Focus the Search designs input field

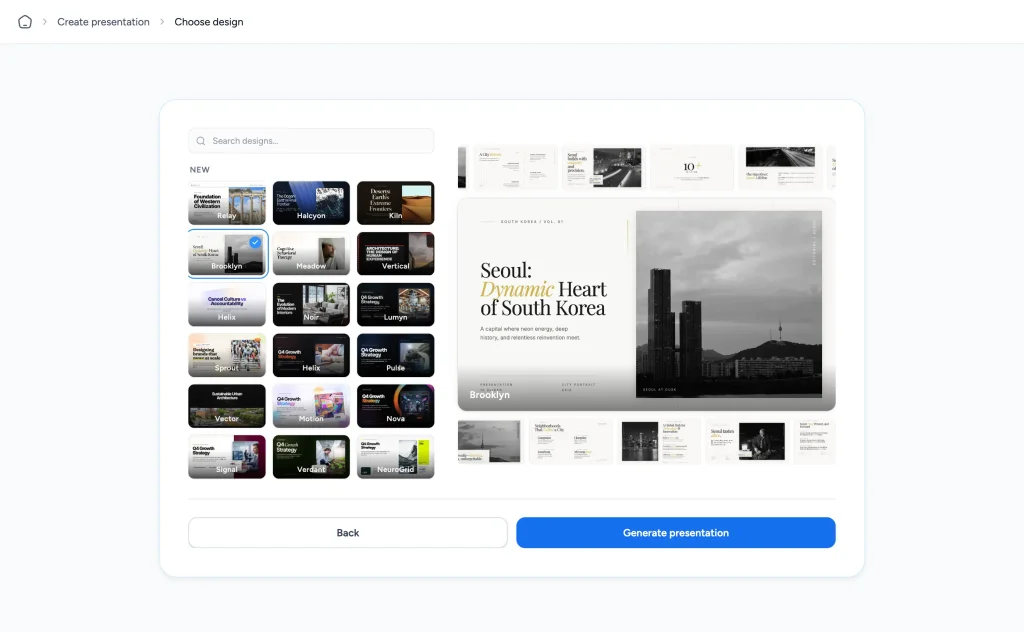(312, 141)
